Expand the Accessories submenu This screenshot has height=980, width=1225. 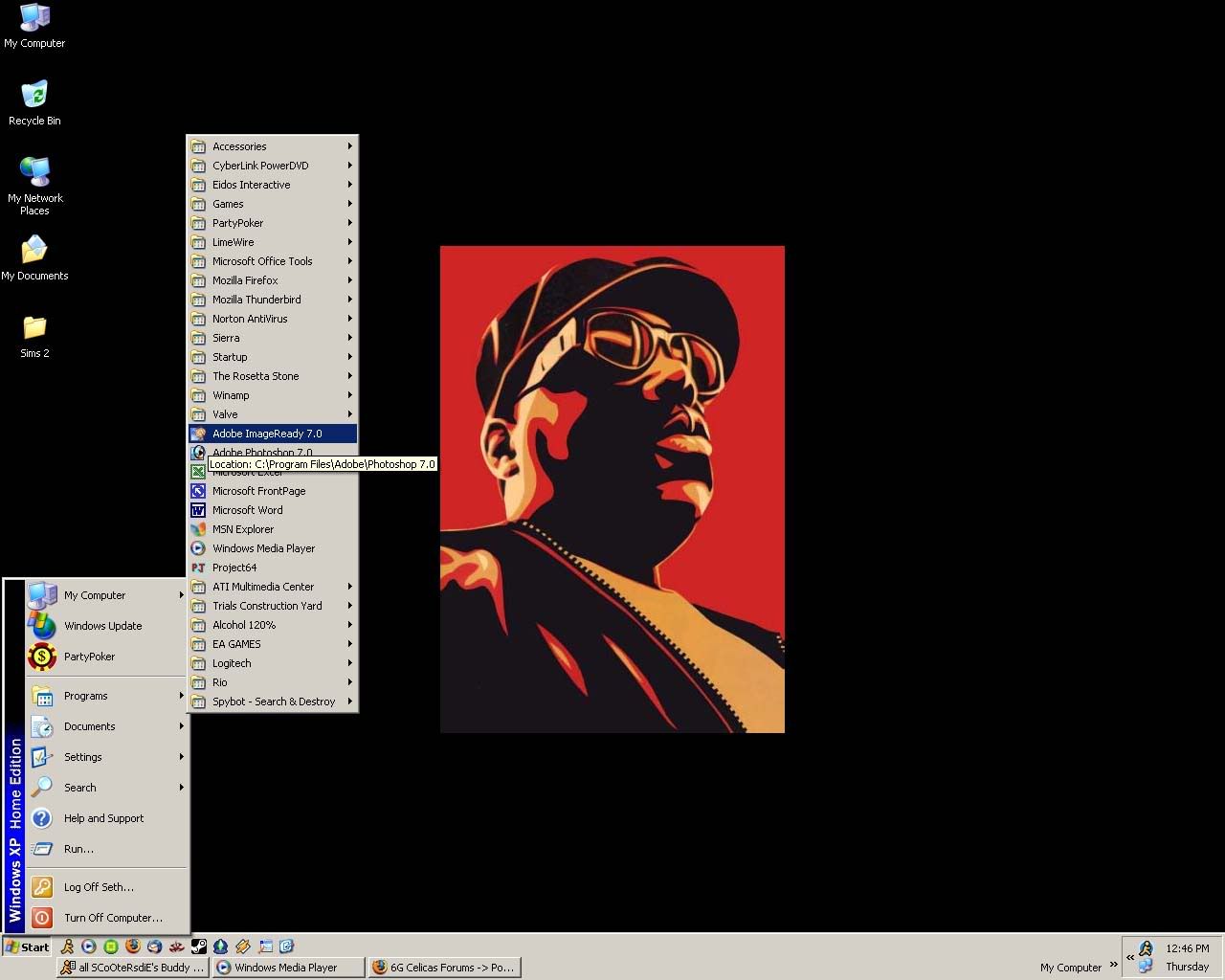273,146
